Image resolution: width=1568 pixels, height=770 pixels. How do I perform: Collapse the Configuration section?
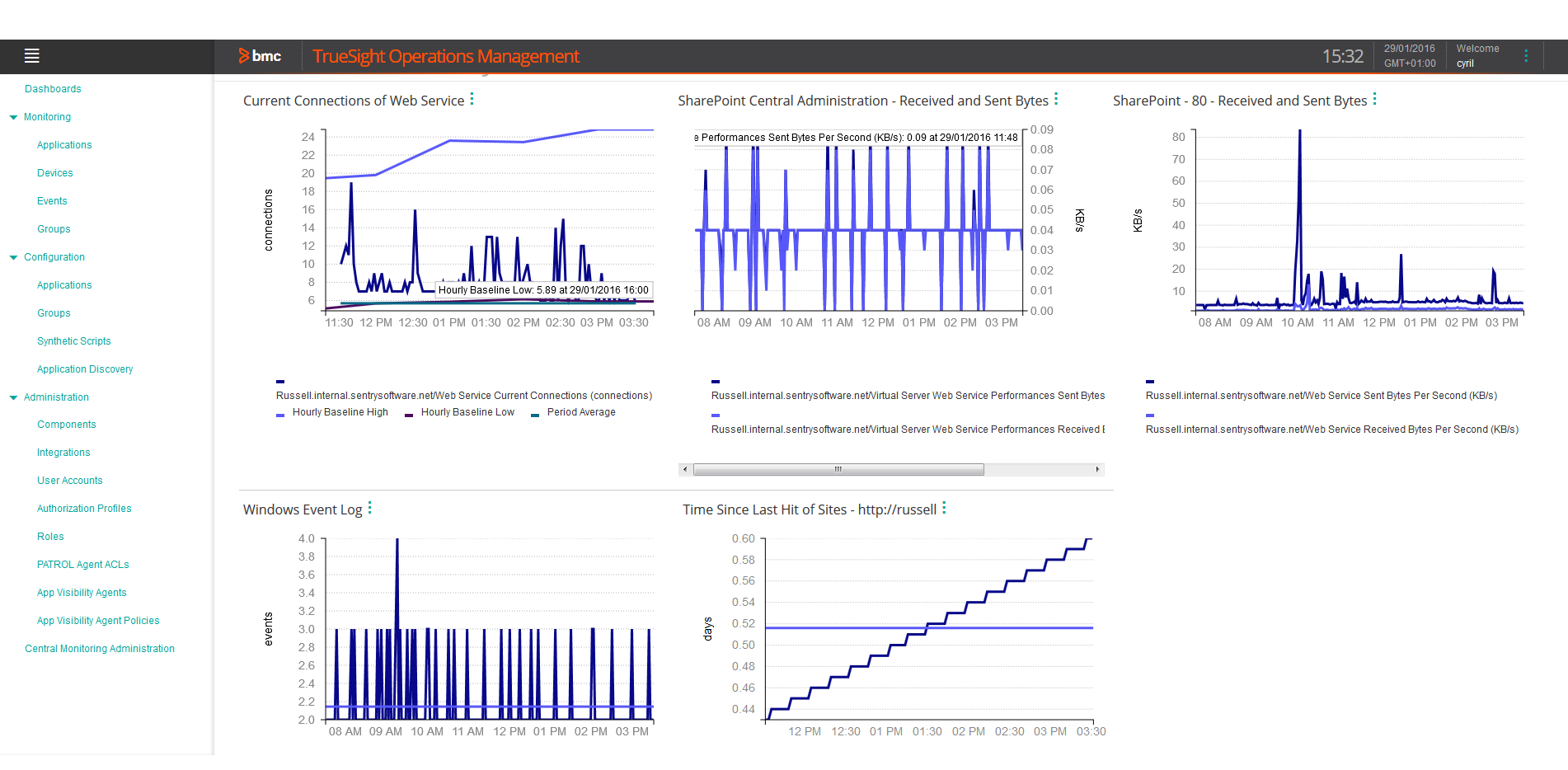tap(13, 258)
